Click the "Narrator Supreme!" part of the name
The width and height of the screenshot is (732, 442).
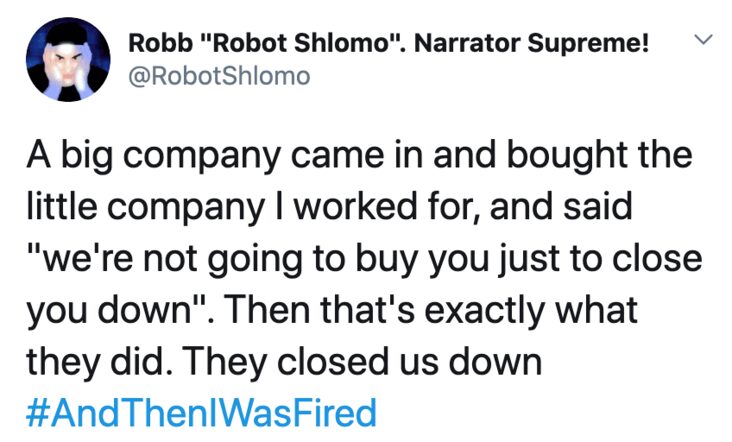(x=532, y=44)
